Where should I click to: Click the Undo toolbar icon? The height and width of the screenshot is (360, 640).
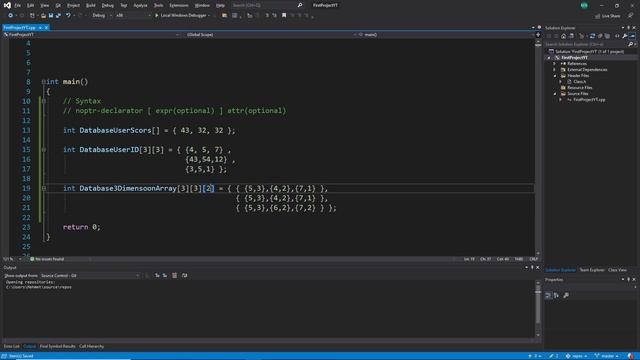pos(68,16)
